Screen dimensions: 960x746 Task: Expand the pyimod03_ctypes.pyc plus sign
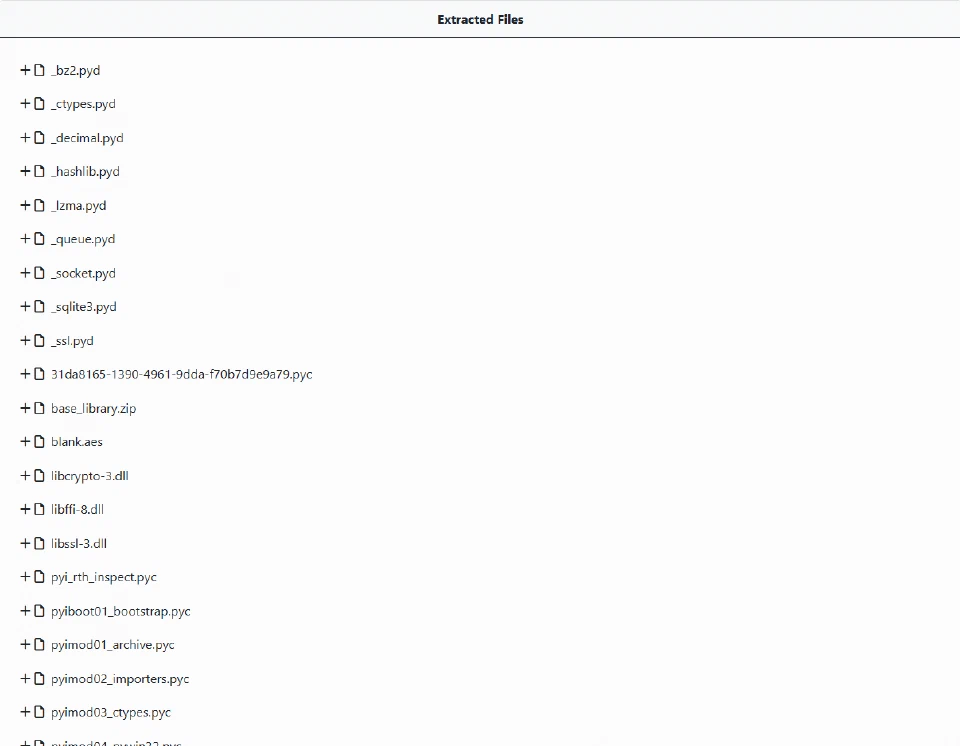(25, 712)
